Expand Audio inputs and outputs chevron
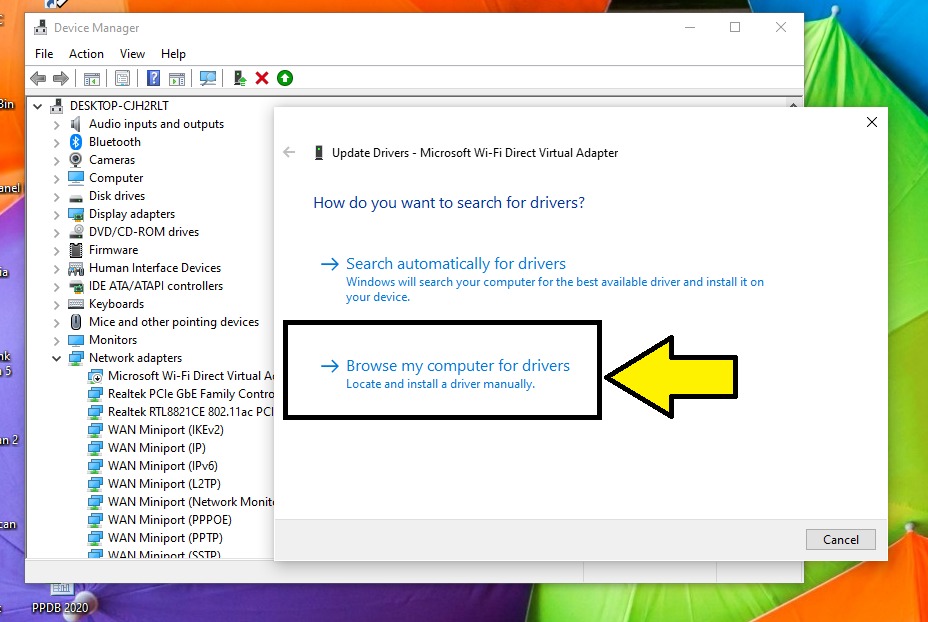The width and height of the screenshot is (928, 622). (57, 125)
